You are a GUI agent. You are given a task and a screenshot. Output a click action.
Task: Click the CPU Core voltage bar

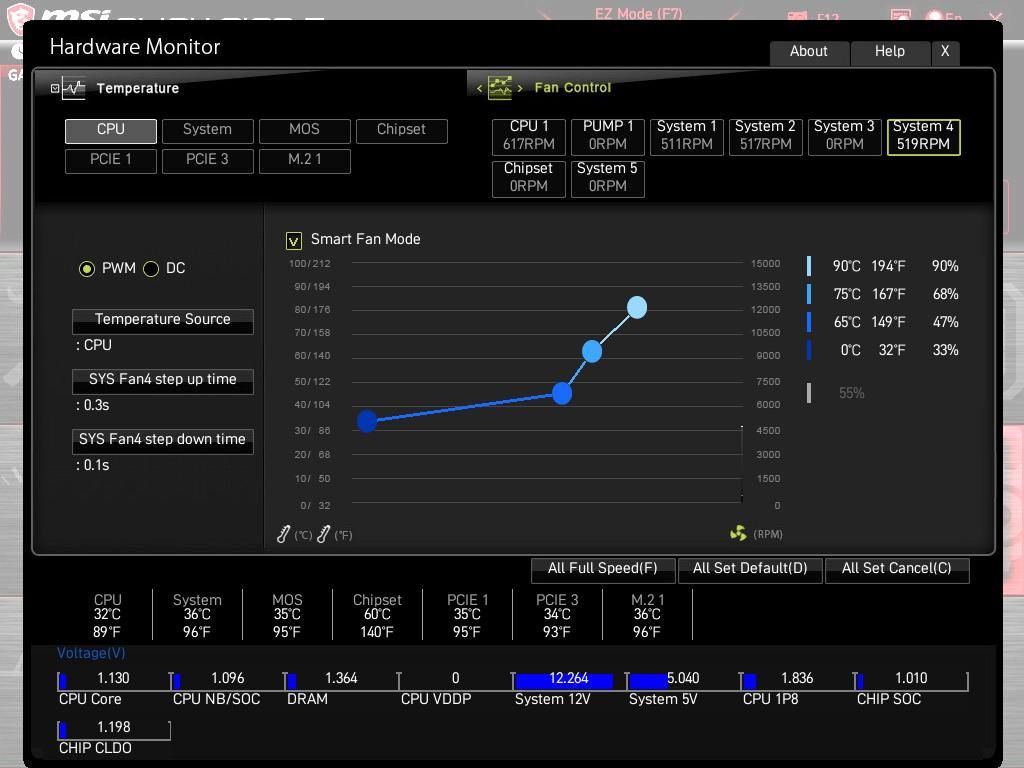point(114,680)
